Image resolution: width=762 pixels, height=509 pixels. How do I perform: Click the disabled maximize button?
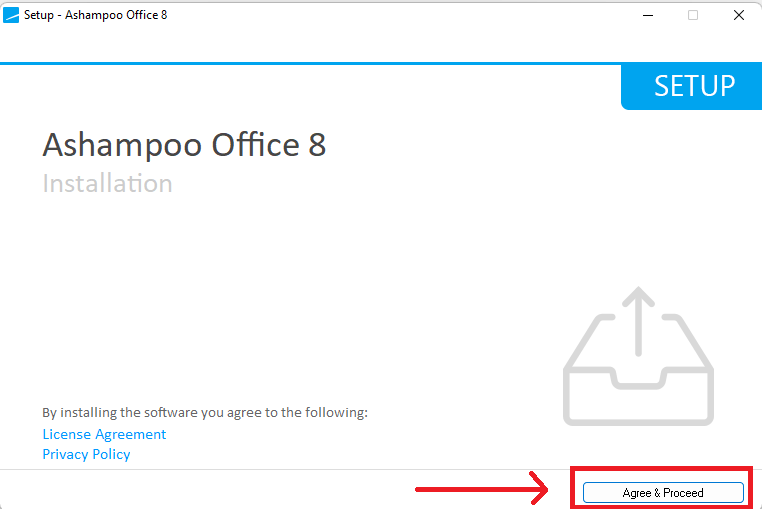pos(693,15)
